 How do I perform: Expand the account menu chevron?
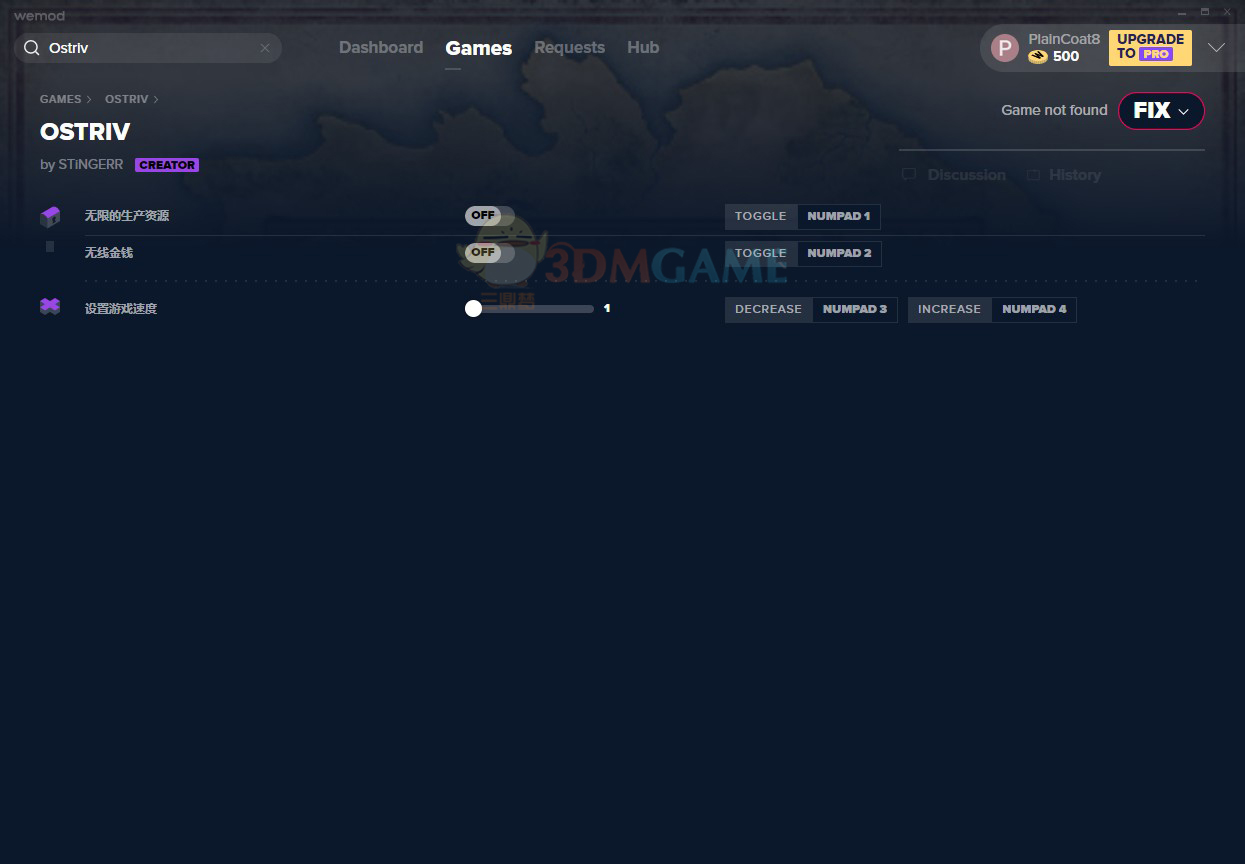[1216, 48]
